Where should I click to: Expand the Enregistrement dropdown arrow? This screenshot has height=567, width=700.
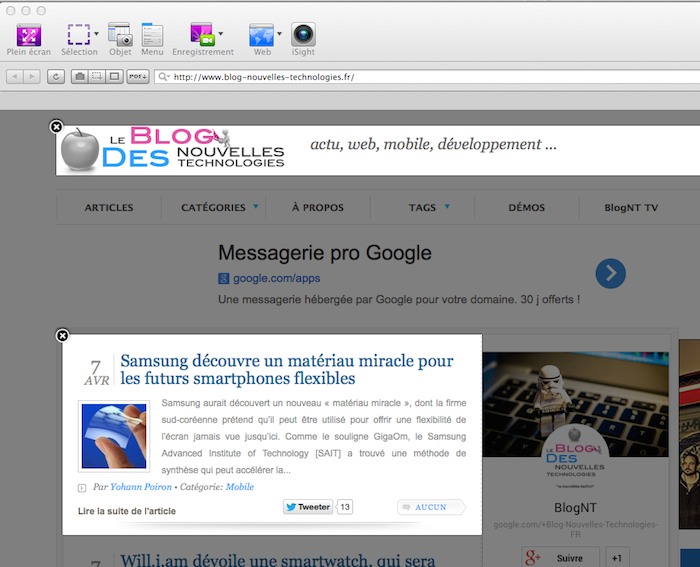click(x=220, y=33)
